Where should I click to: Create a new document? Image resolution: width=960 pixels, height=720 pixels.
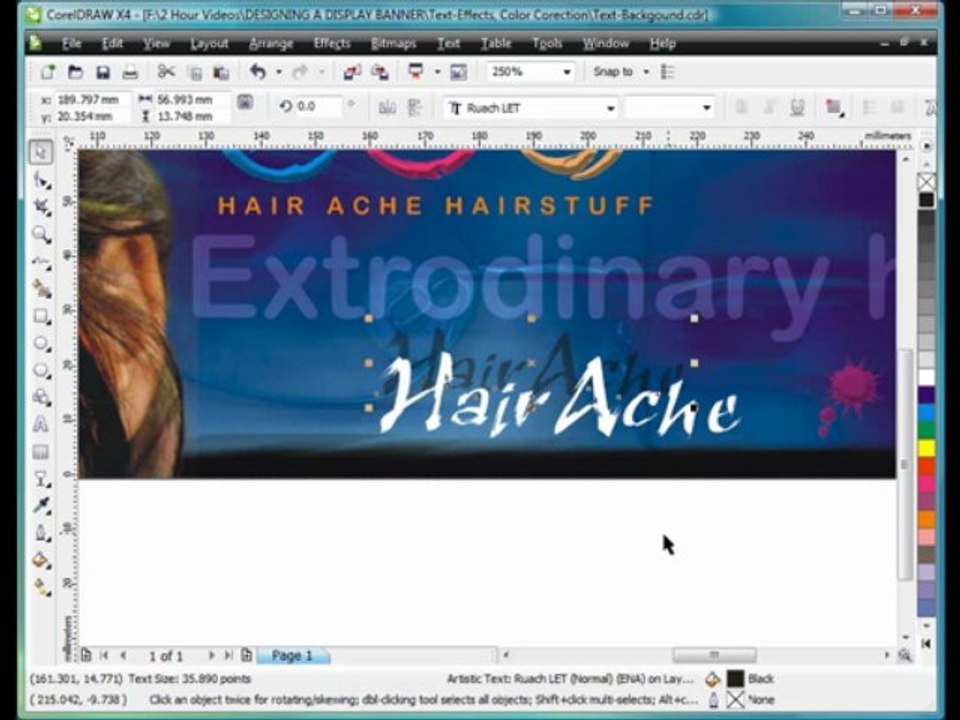click(47, 72)
